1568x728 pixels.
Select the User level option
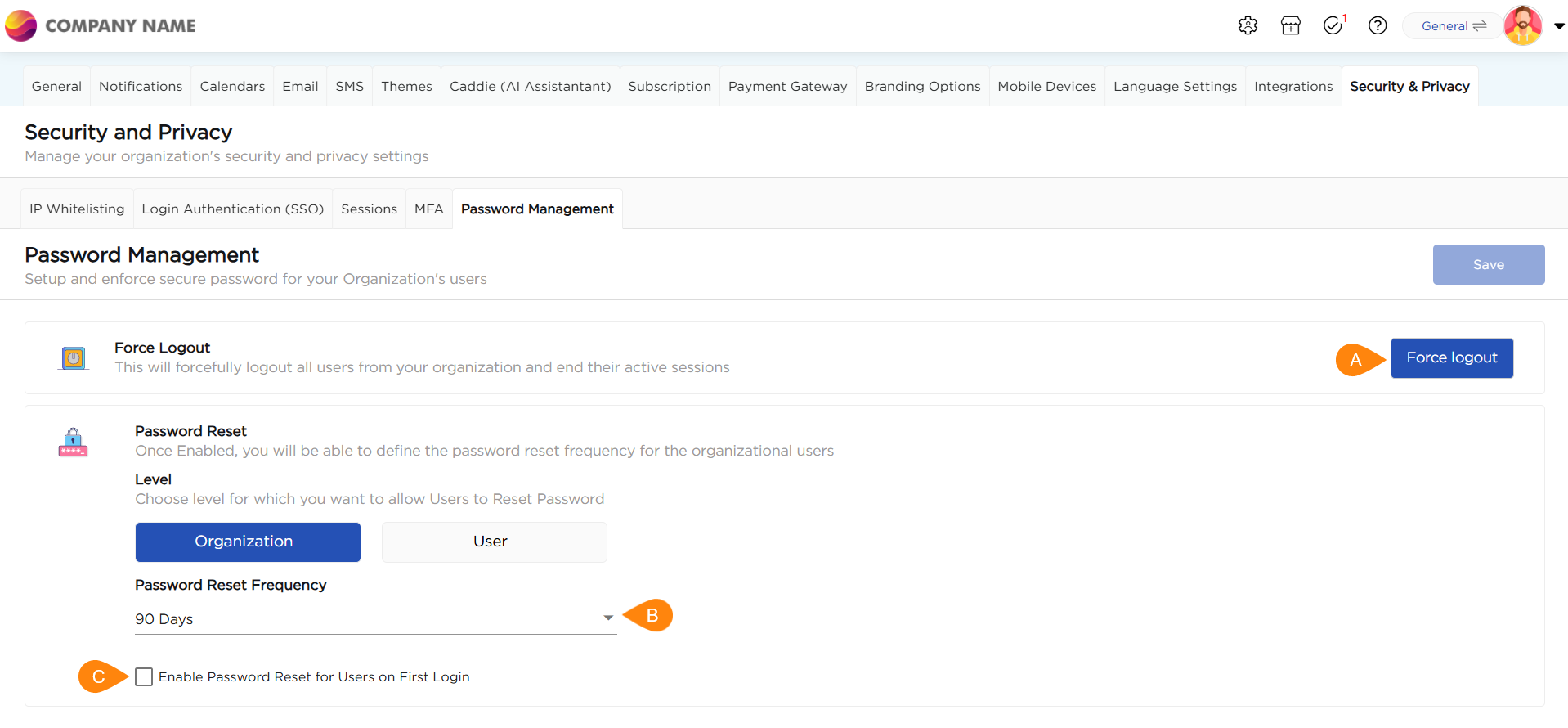click(494, 542)
